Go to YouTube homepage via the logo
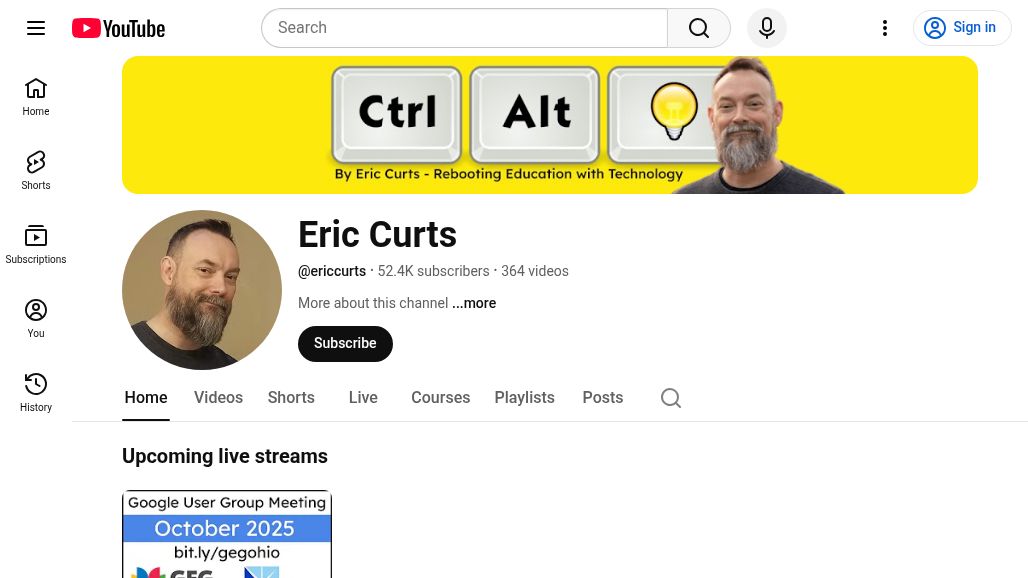 (x=117, y=27)
